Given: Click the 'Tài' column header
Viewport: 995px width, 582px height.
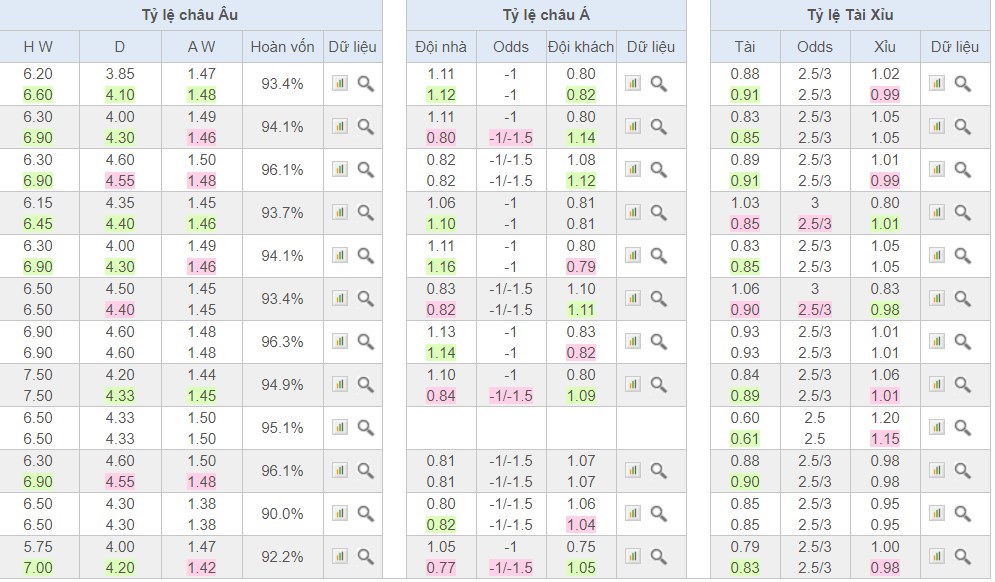Looking at the screenshot, I should tap(745, 47).
